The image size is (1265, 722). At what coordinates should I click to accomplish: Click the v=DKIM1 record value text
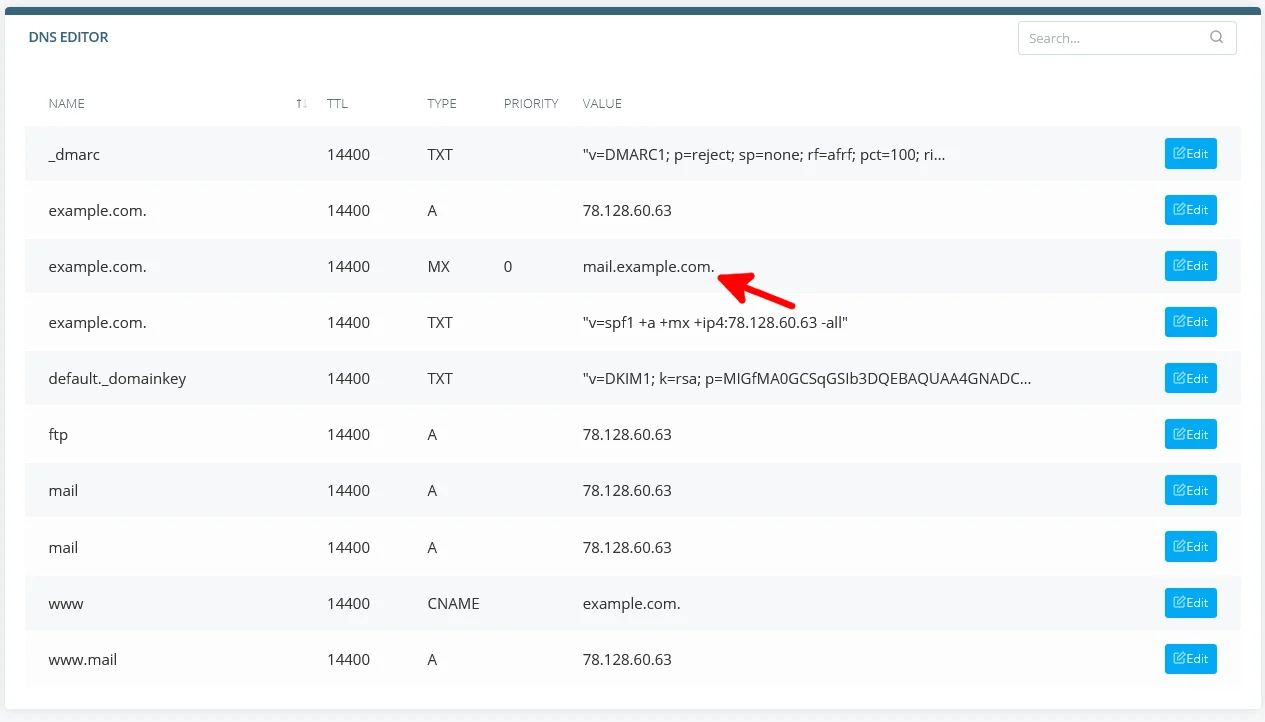806,379
